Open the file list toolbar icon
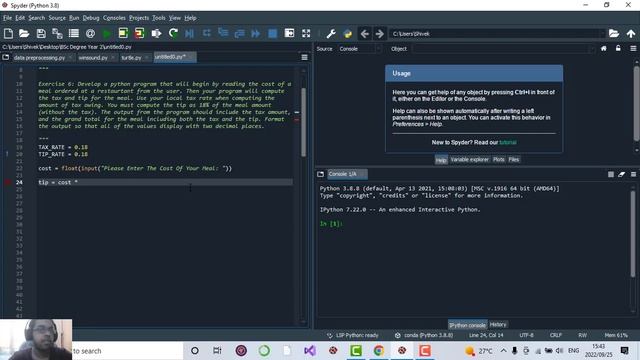The height and width of the screenshot is (360, 640). 74,33
